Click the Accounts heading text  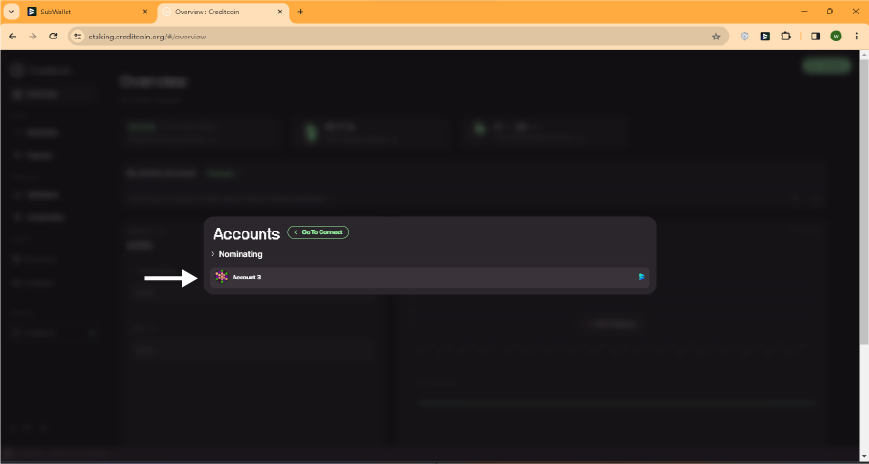[246, 233]
